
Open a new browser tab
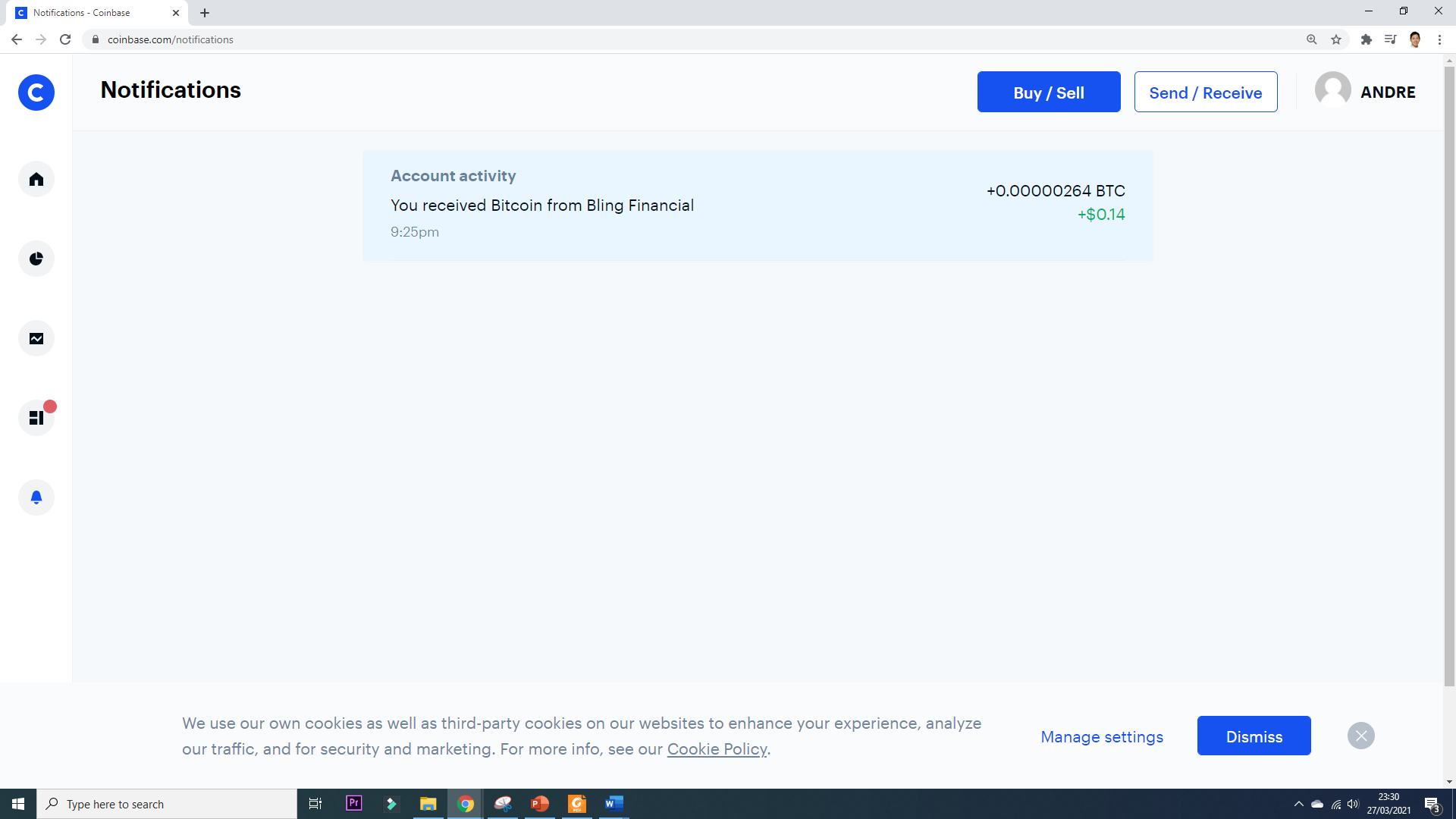[205, 12]
